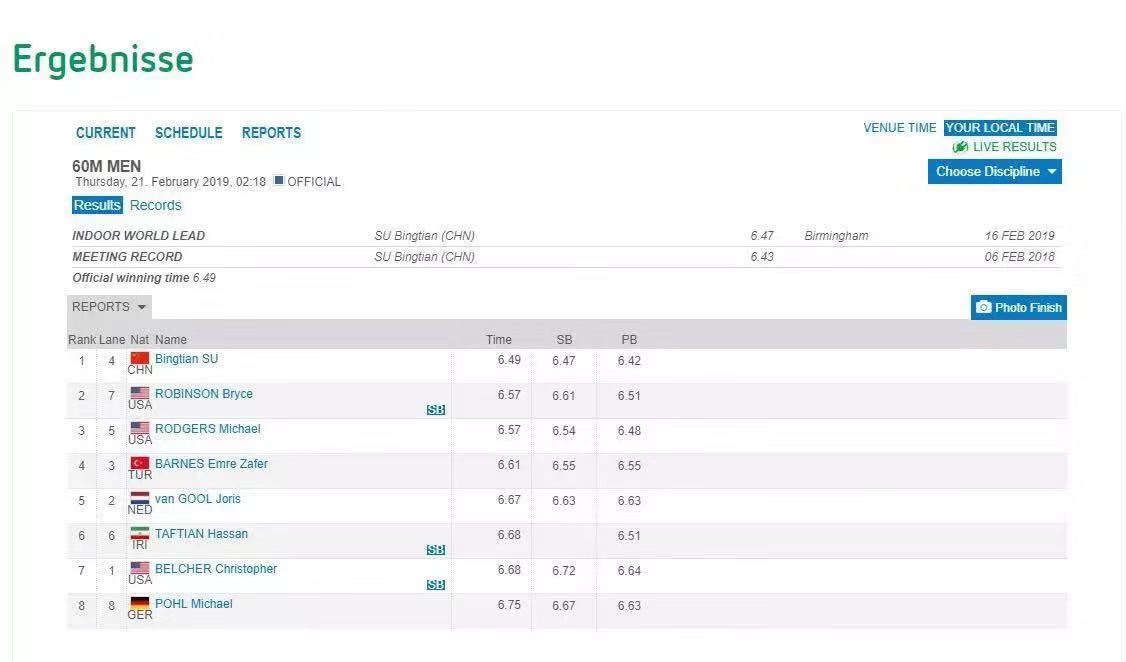Select YOUR LOCAL TIME option
Image resolution: width=1126 pixels, height=662 pixels.
coord(1000,128)
